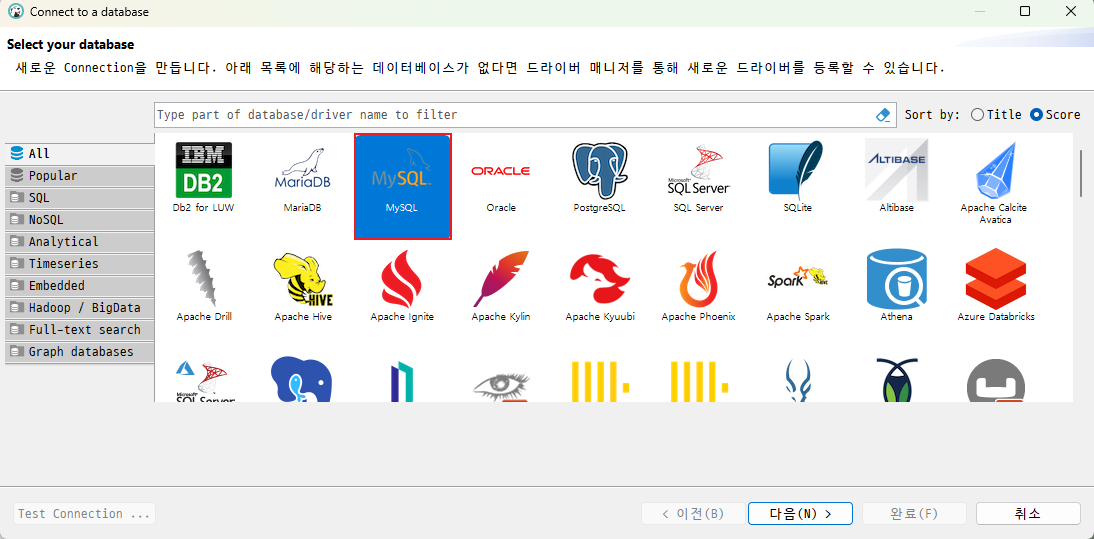Pick the Altibase database icon
The height and width of the screenshot is (539, 1094).
click(897, 172)
